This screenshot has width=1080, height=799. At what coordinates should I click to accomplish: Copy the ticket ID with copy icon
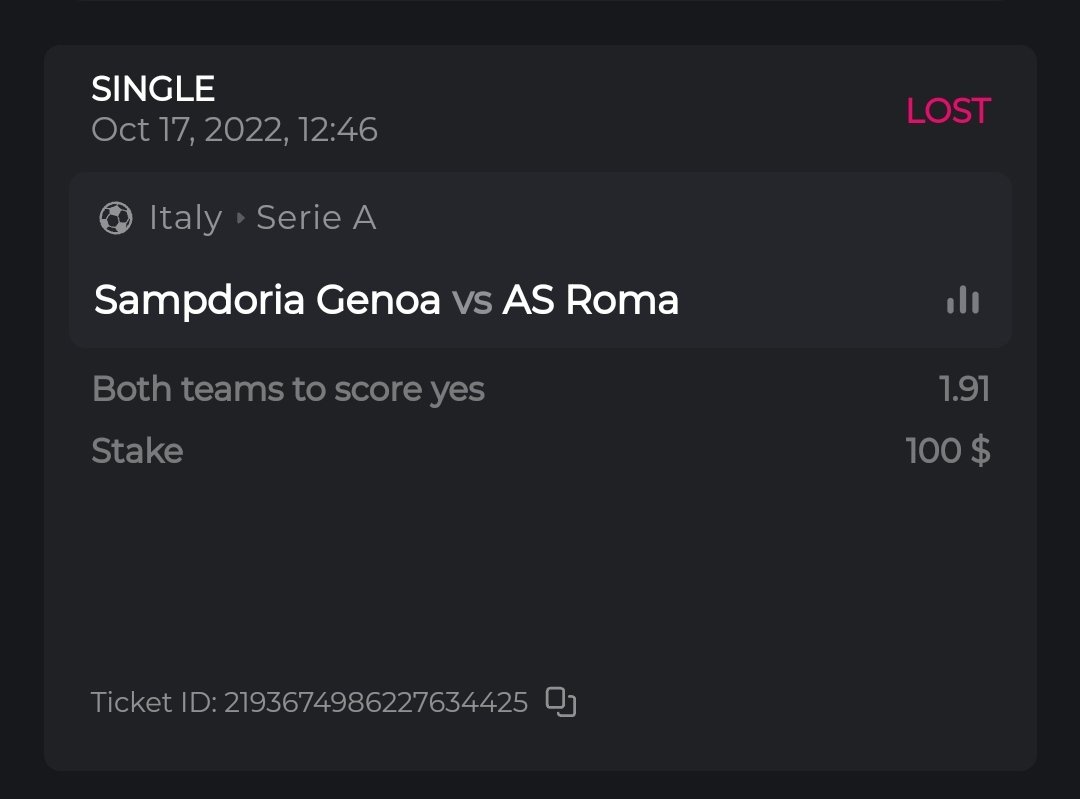click(x=561, y=702)
